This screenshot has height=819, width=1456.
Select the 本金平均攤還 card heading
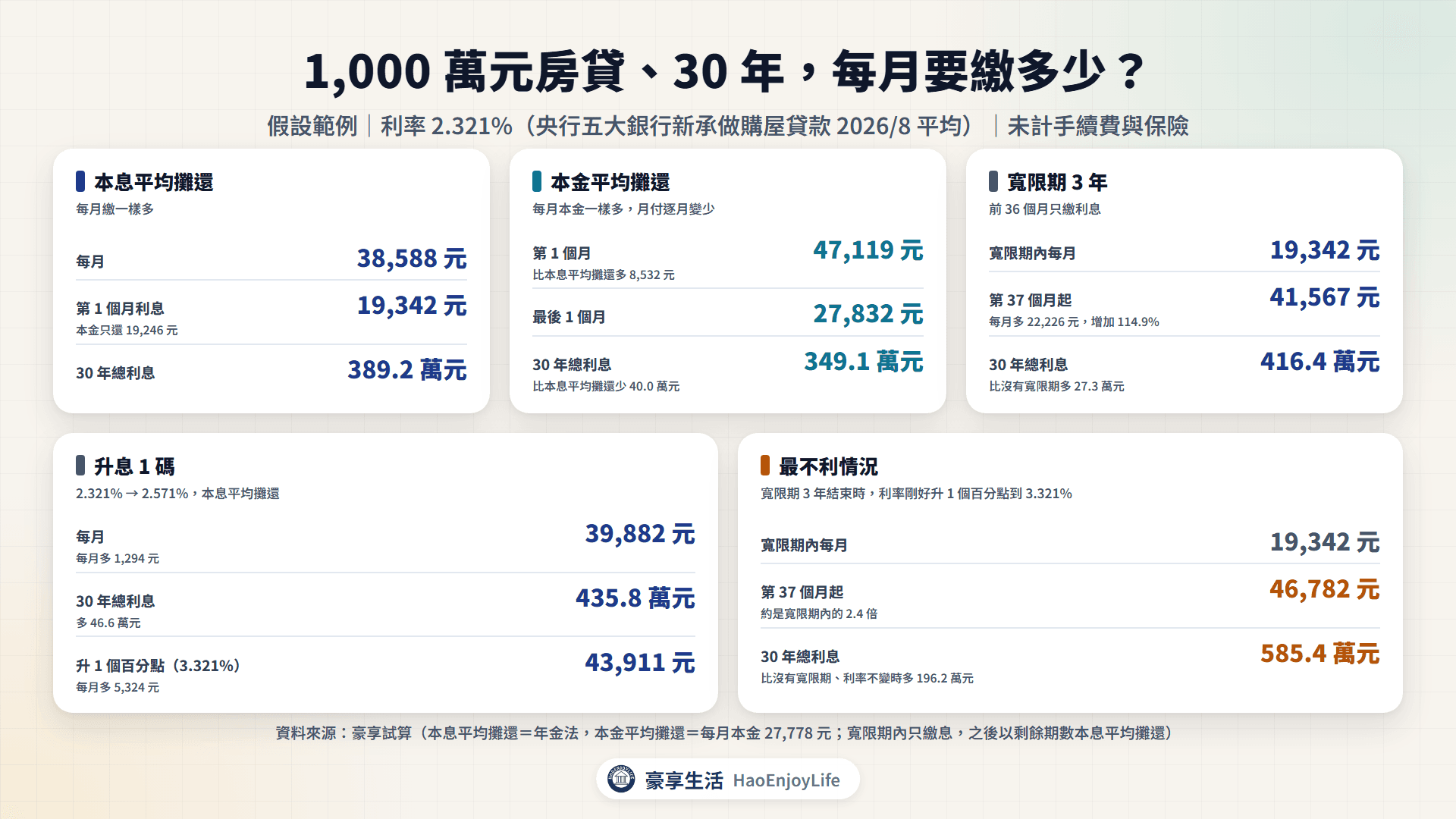(610, 182)
